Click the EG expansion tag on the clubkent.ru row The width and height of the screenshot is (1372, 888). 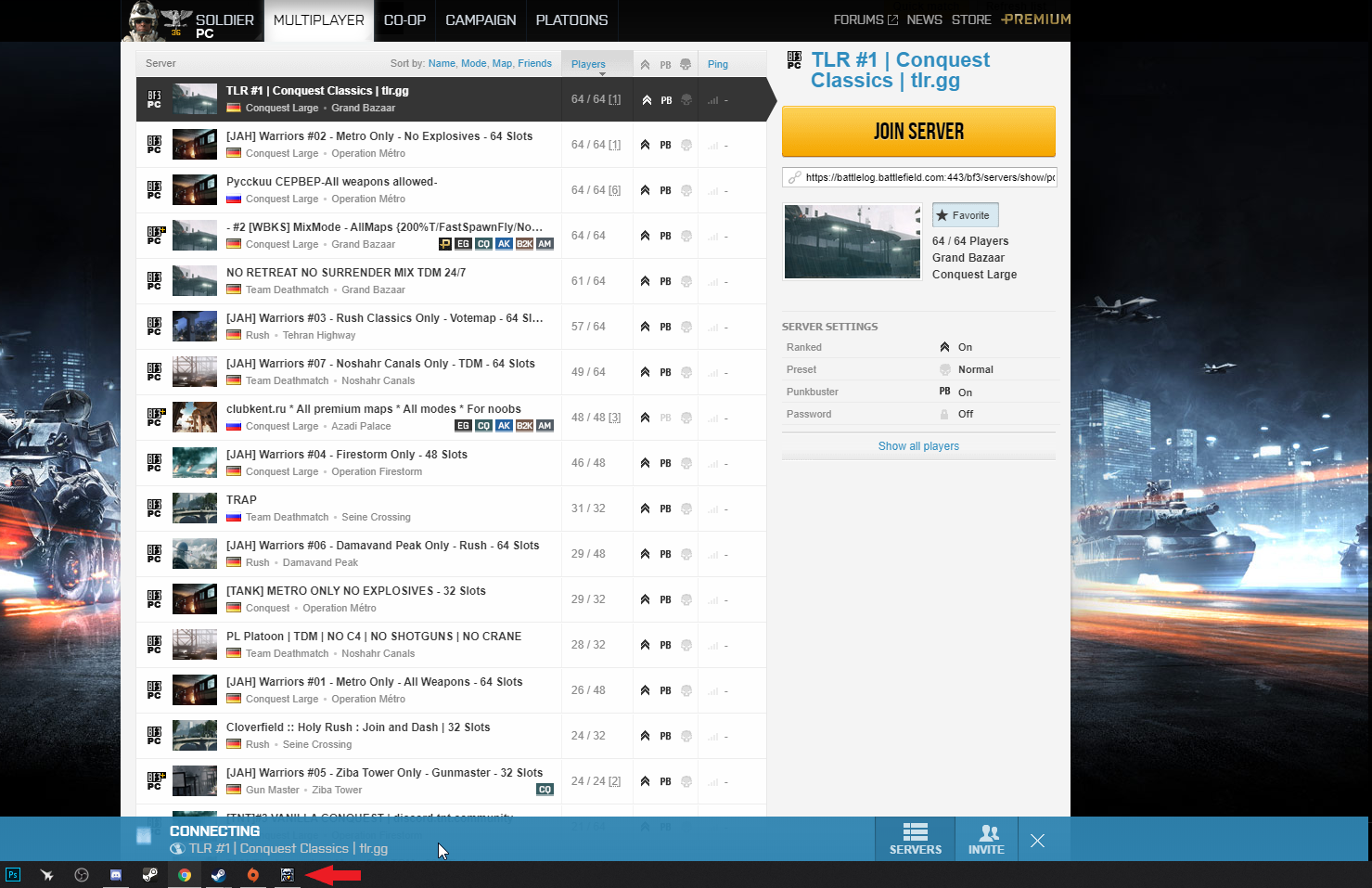463,426
